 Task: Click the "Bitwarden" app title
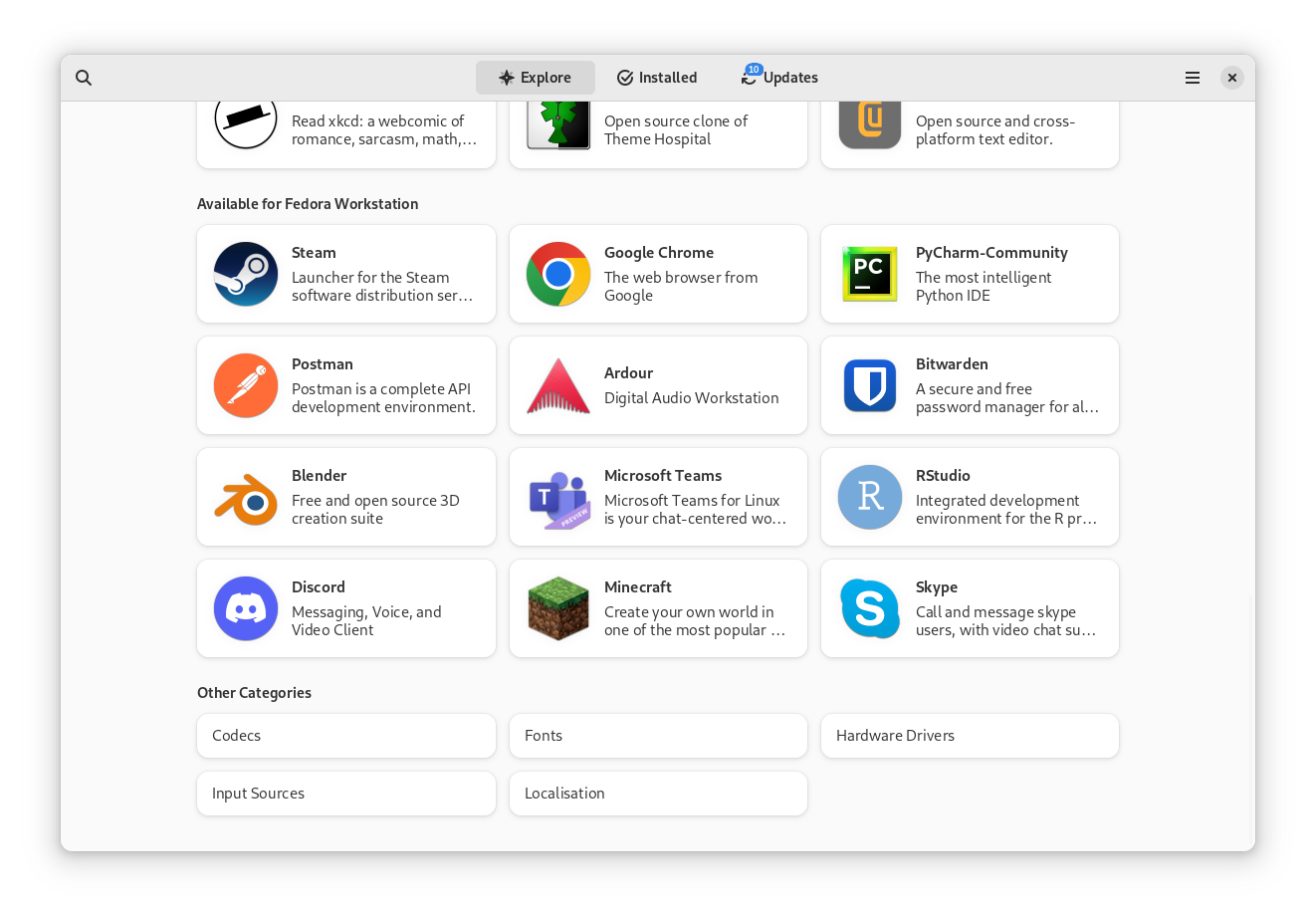click(x=952, y=364)
